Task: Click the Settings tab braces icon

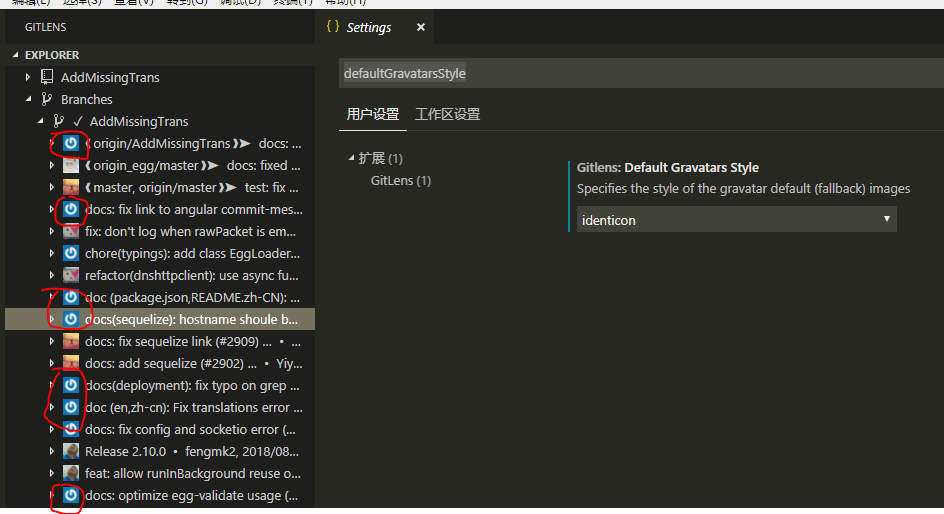Action: point(333,26)
